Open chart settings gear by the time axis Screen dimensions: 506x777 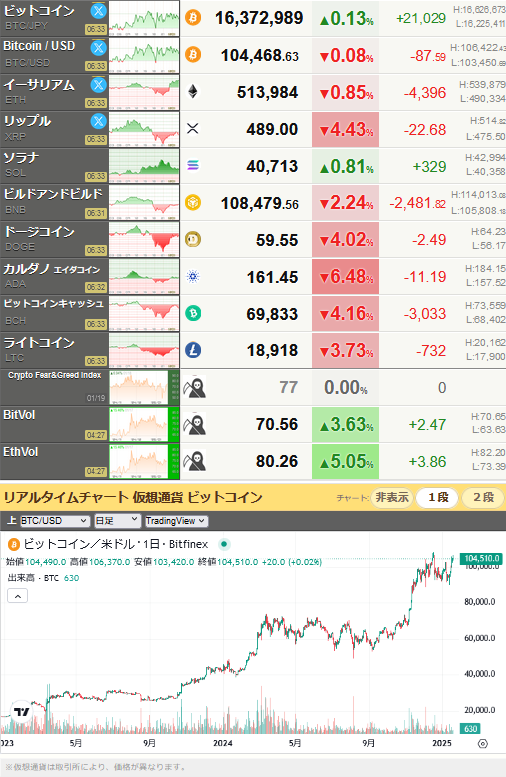[483, 743]
